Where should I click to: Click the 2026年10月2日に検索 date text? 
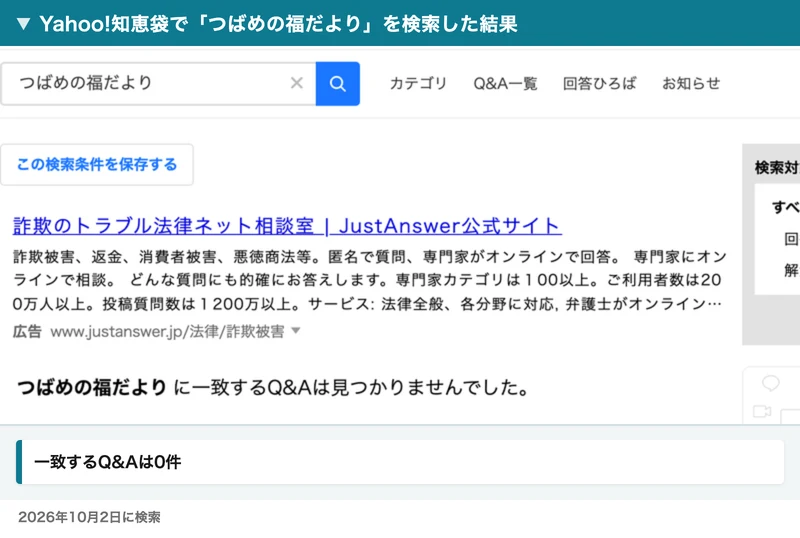coord(89,517)
